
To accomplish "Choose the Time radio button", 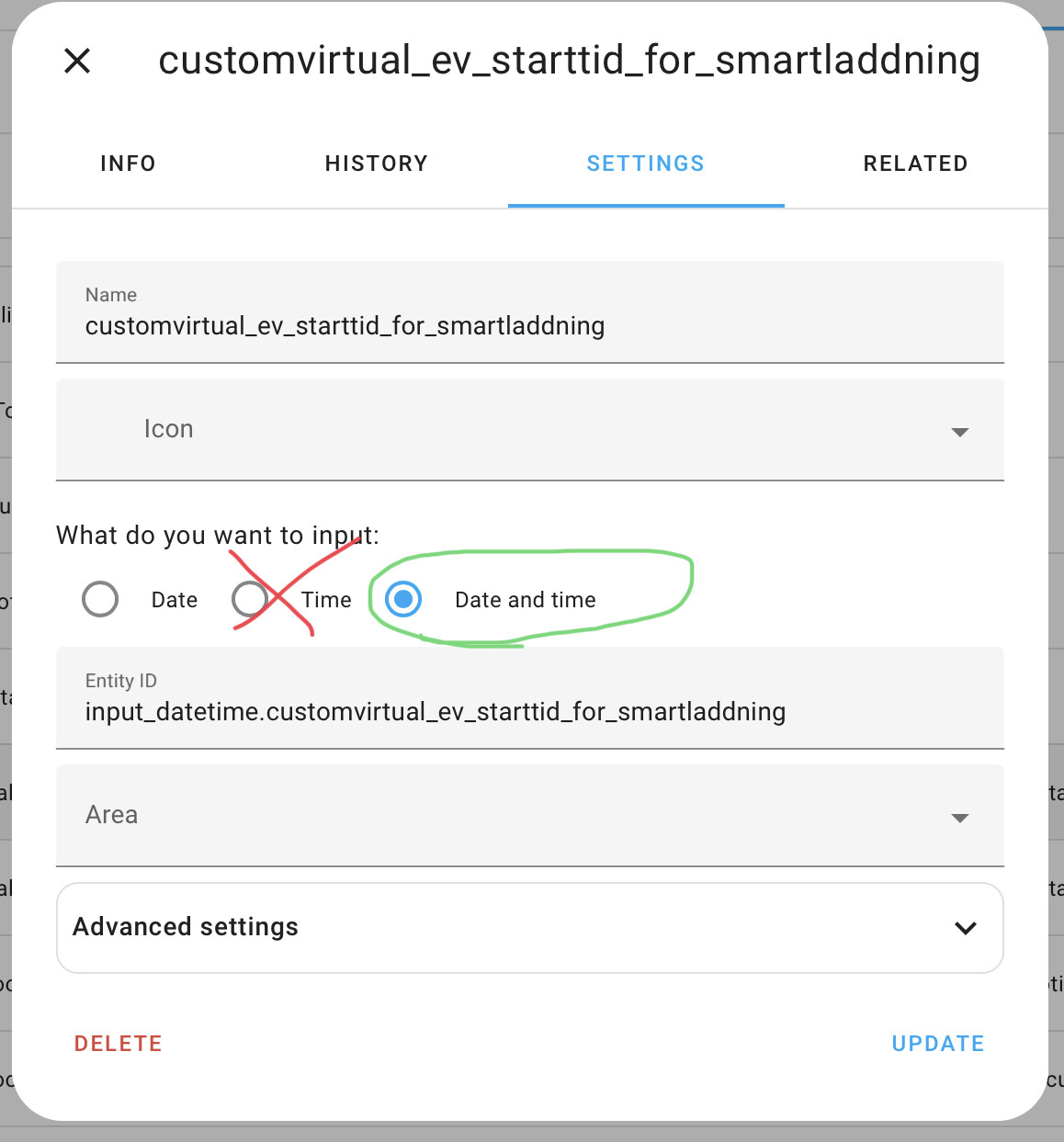I will [x=249, y=599].
